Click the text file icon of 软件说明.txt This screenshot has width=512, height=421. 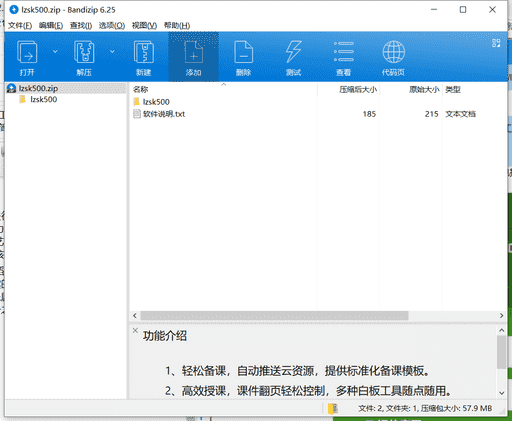[137, 114]
